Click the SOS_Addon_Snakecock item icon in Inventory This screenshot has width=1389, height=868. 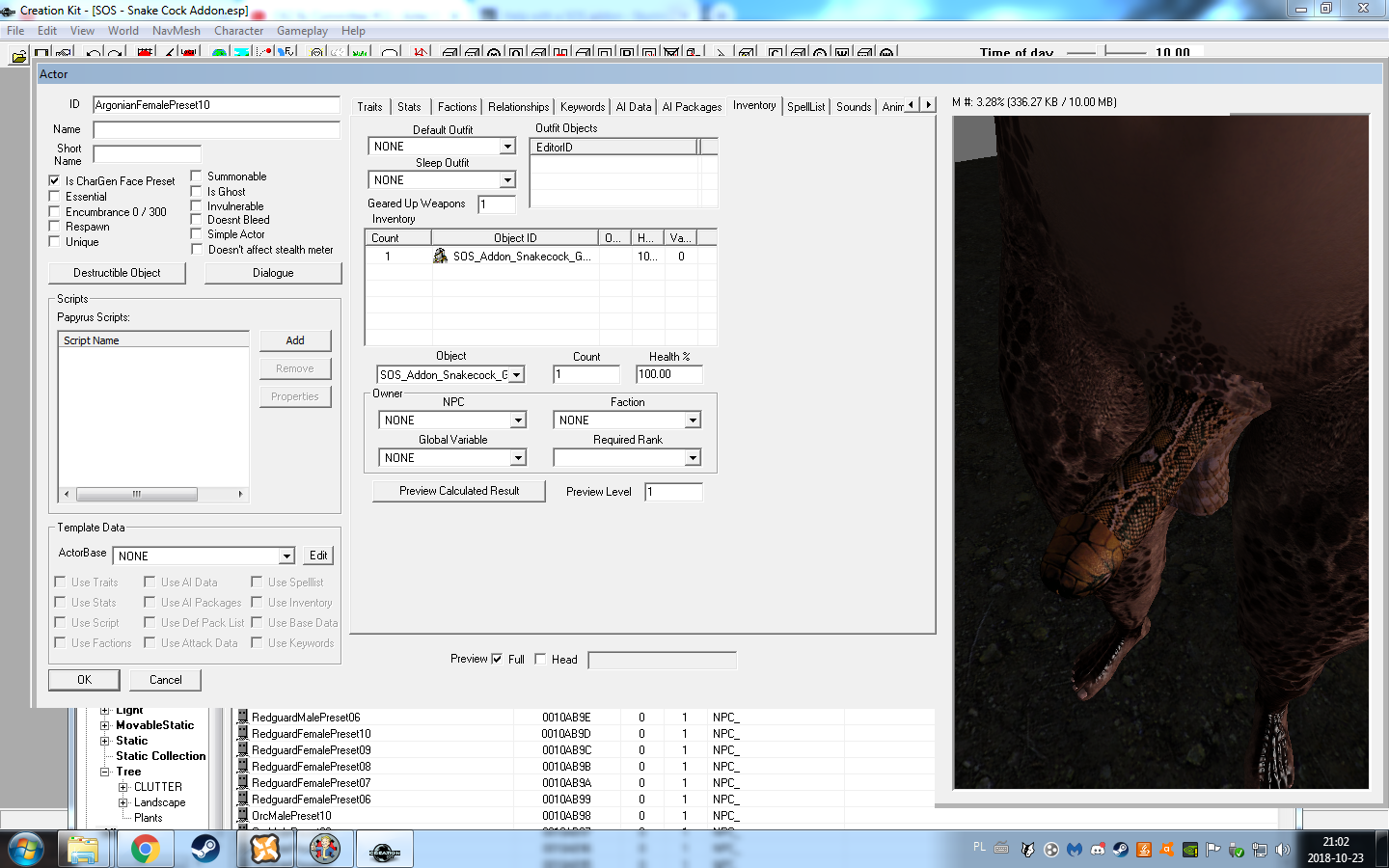[x=440, y=256]
